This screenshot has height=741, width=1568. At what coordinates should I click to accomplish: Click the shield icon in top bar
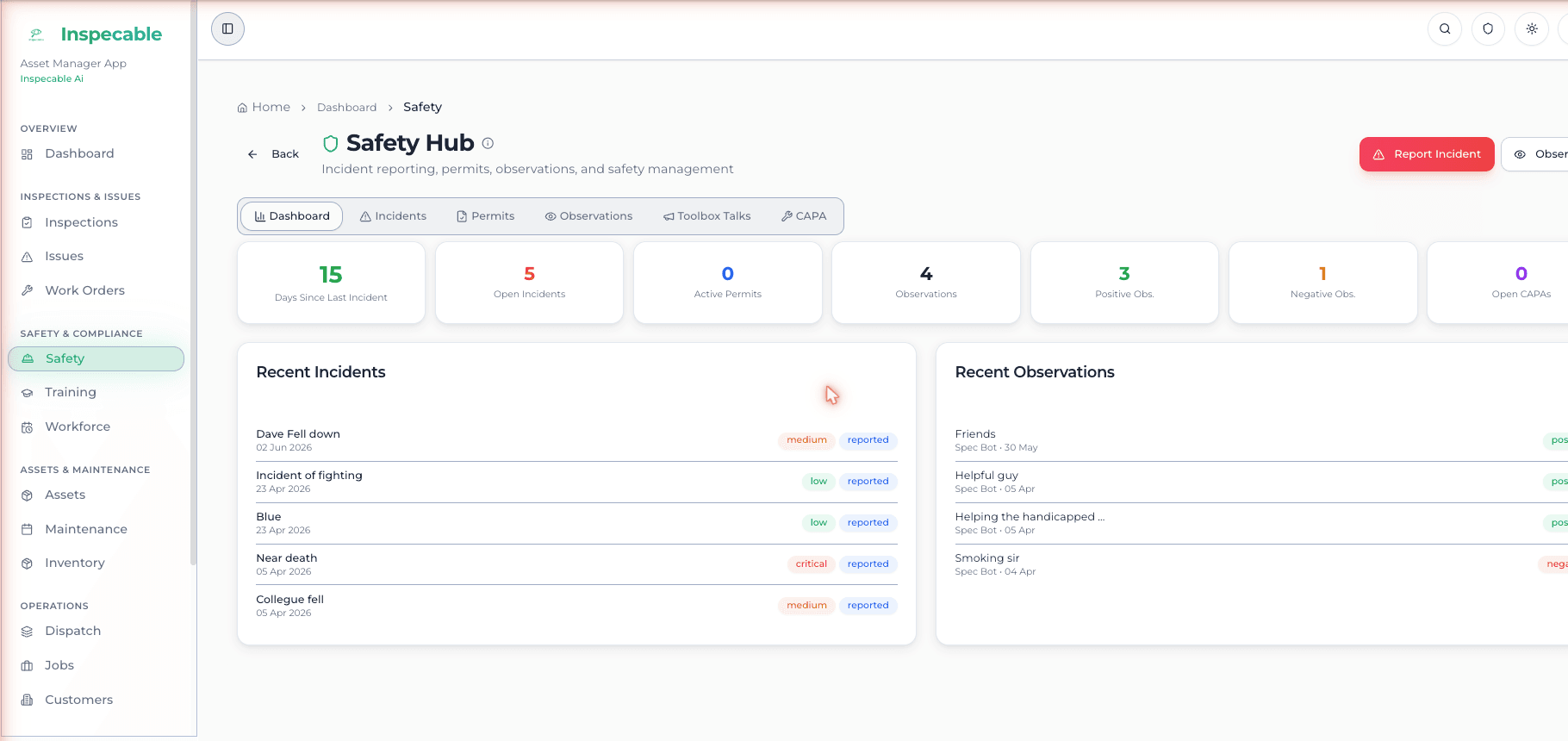click(x=1488, y=29)
